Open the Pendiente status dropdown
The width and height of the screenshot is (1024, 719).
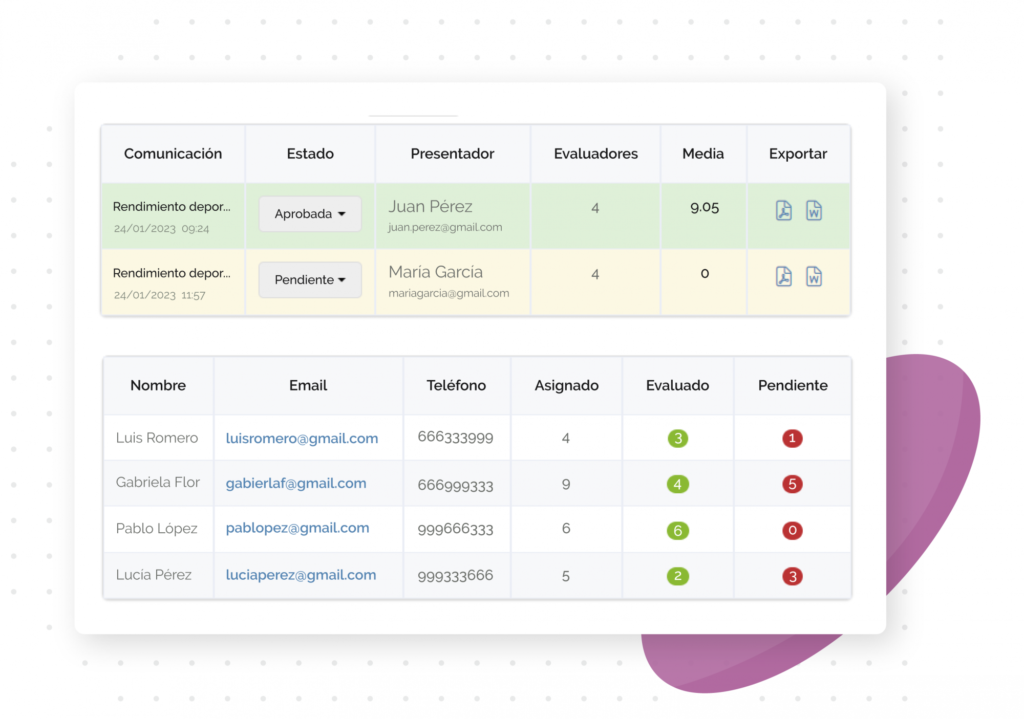click(310, 280)
